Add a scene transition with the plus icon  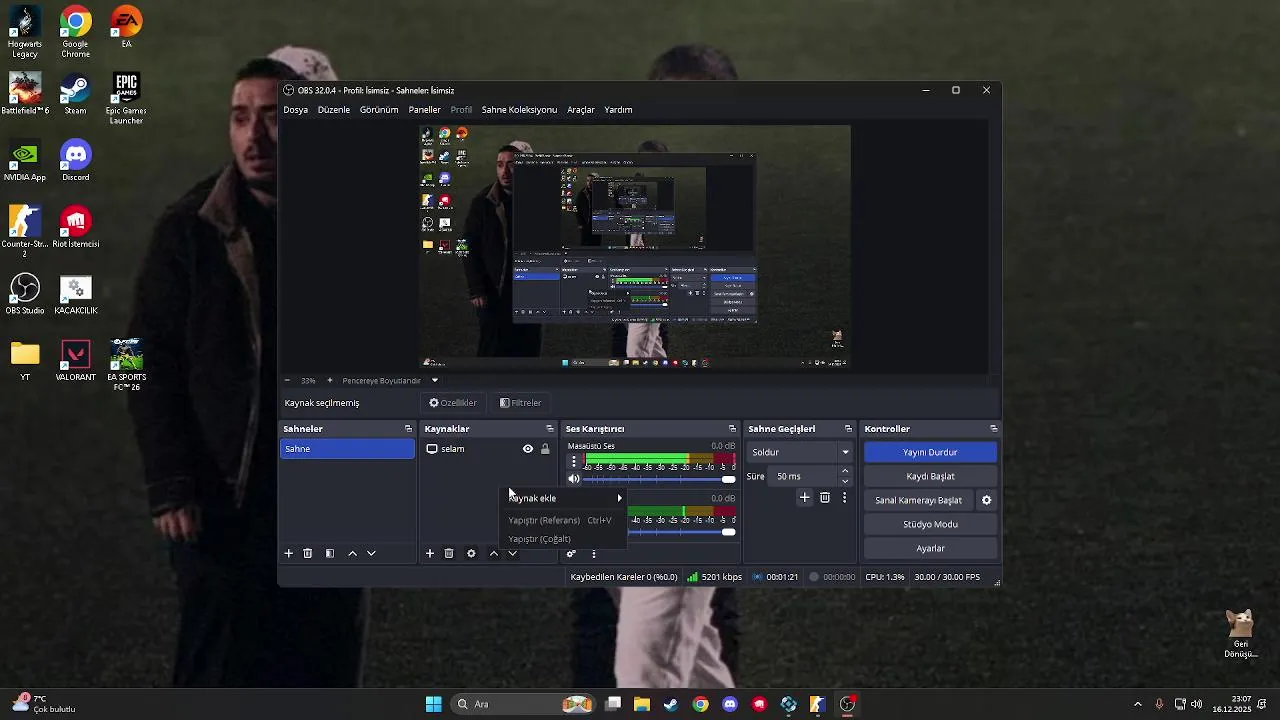click(x=804, y=497)
